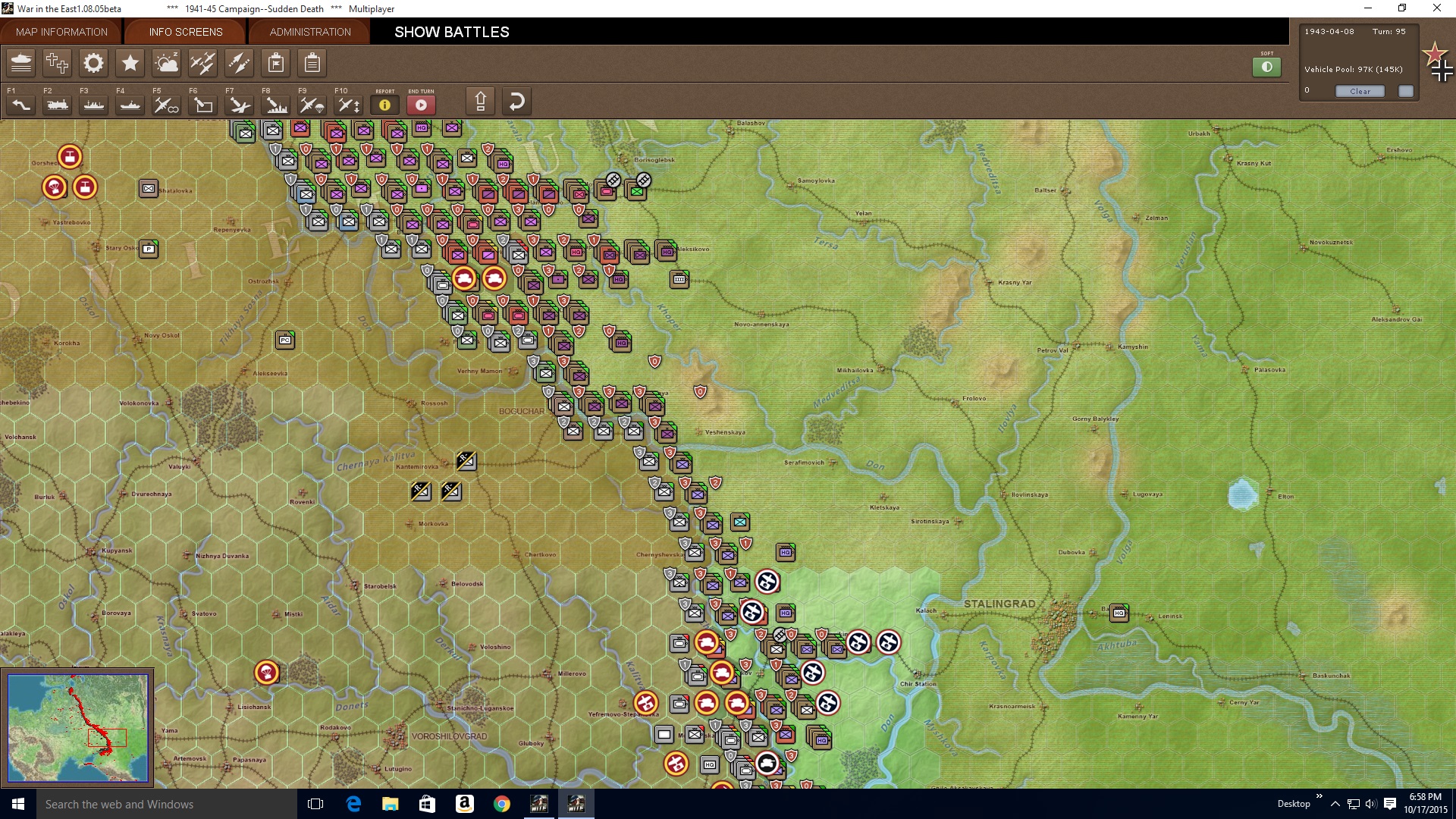This screenshot has height=819, width=1456.
Task: Select F3 naval transport ship icon
Action: tap(94, 105)
